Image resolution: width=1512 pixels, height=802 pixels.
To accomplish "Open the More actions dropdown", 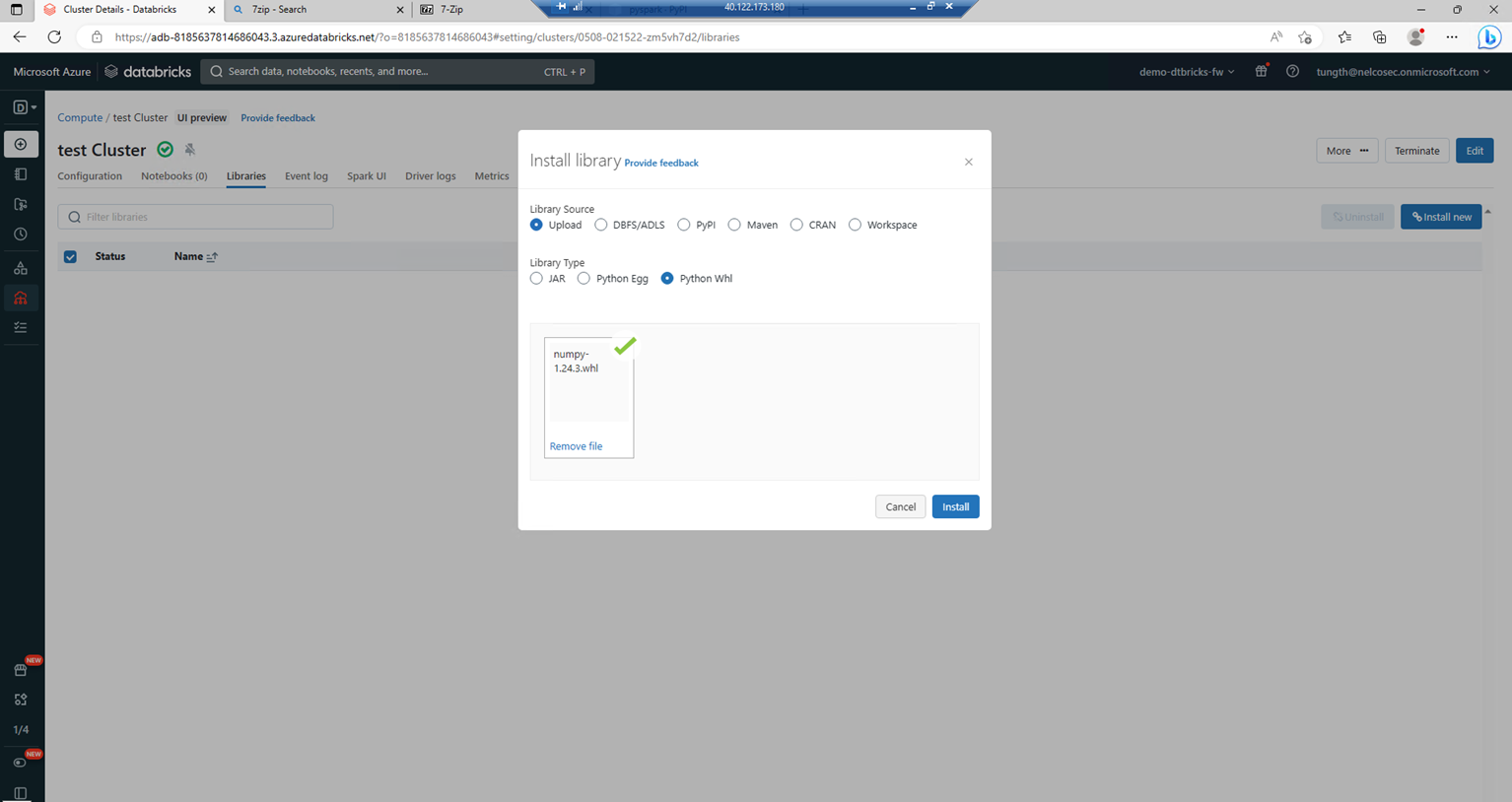I will (1347, 151).
